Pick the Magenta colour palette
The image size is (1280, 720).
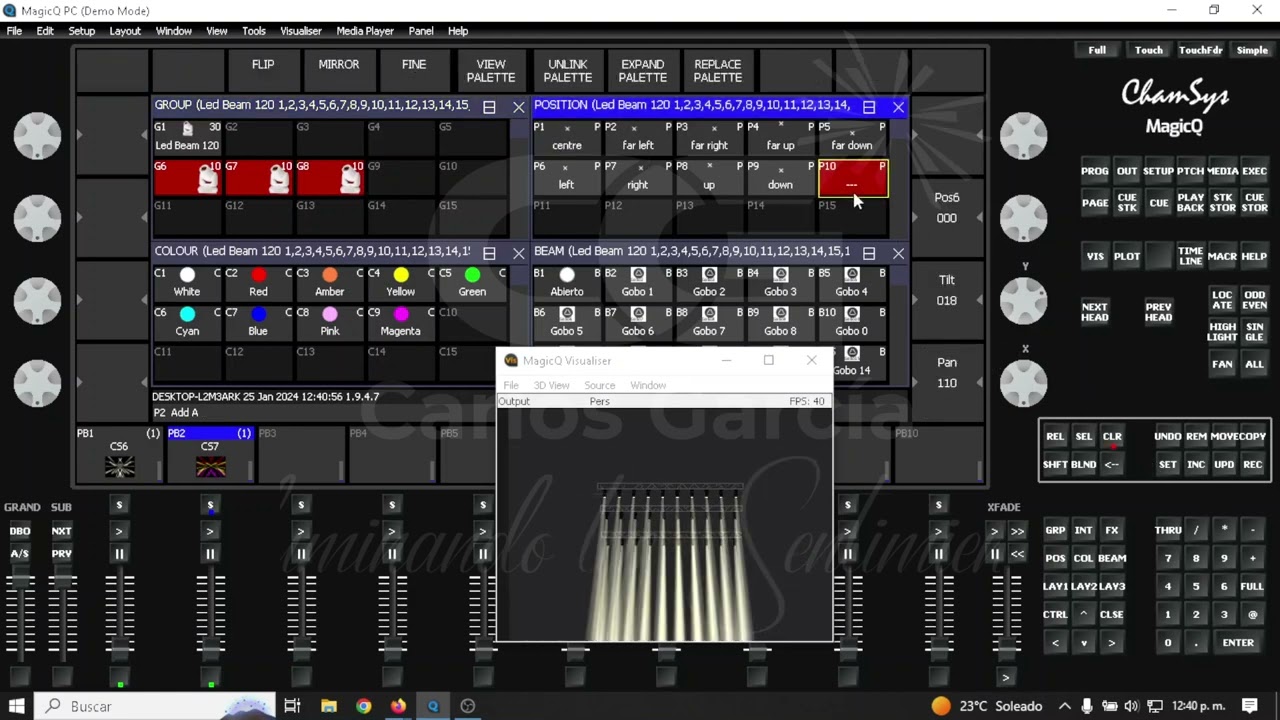click(x=400, y=321)
